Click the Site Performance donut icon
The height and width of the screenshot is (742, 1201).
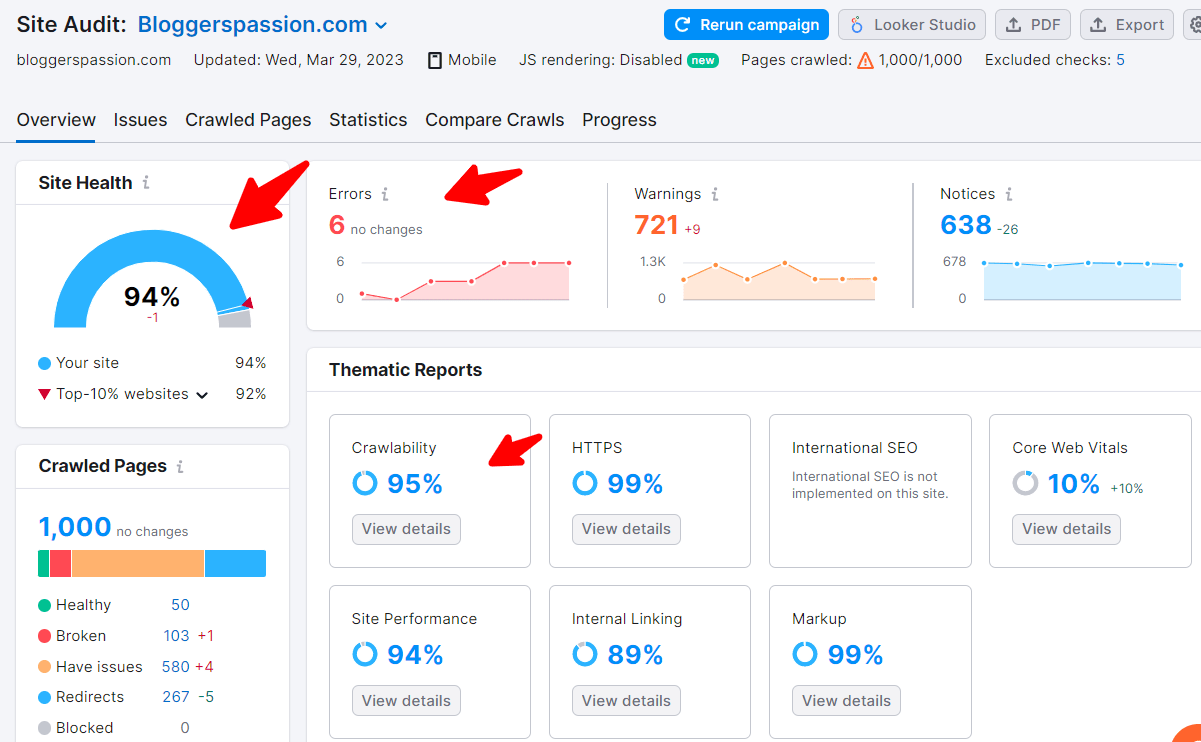[x=365, y=655]
